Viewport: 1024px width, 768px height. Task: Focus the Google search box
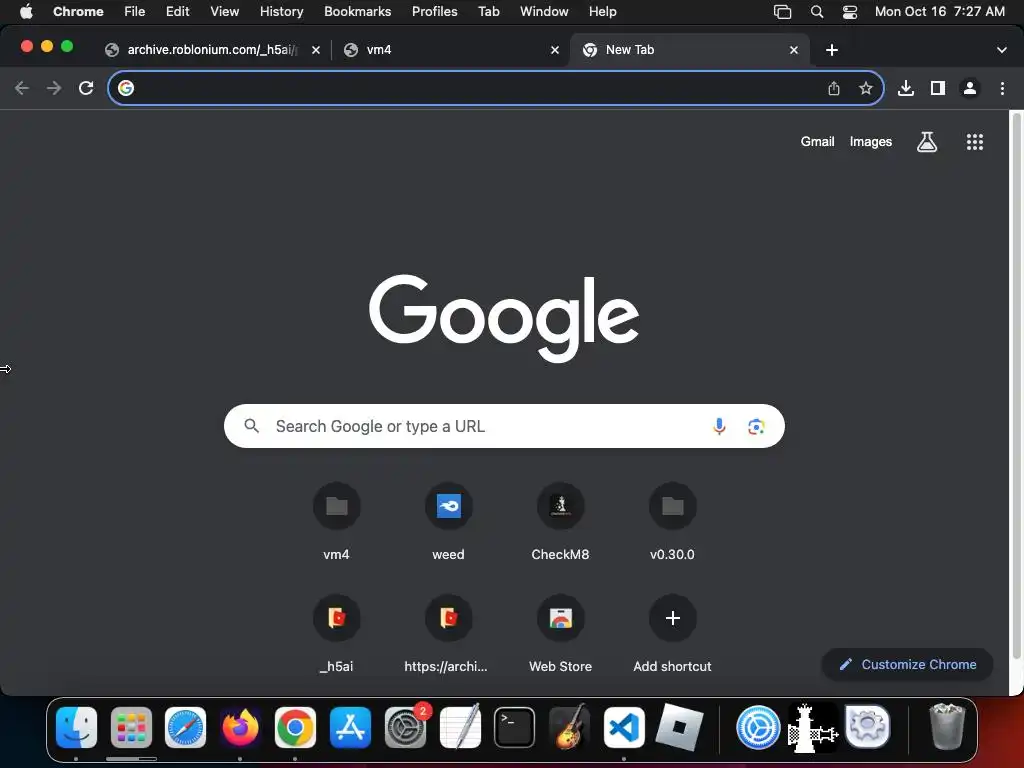504,426
